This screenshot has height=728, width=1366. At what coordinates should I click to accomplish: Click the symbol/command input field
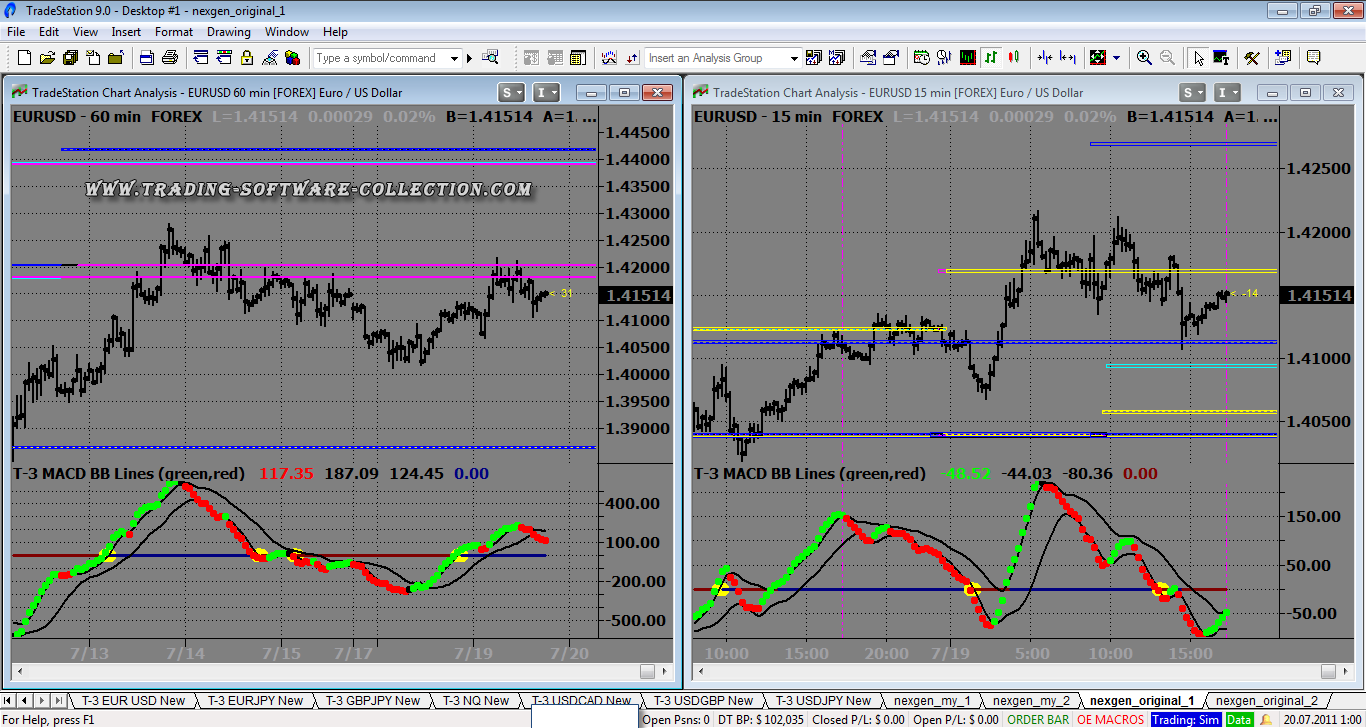coord(380,58)
